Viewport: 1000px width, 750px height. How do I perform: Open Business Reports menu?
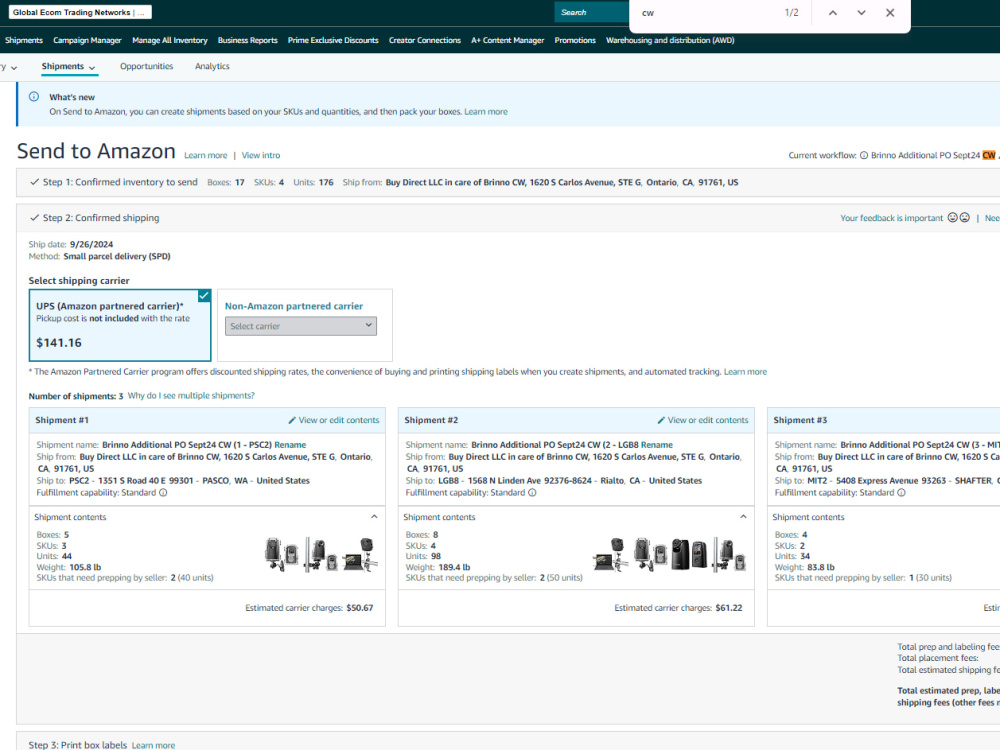tap(247, 40)
